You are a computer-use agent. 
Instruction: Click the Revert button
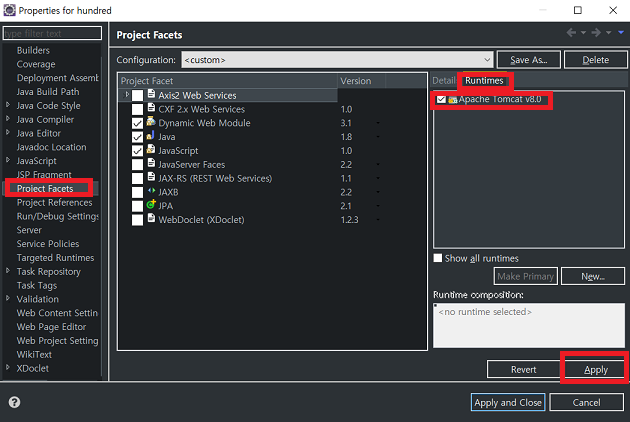tap(524, 369)
